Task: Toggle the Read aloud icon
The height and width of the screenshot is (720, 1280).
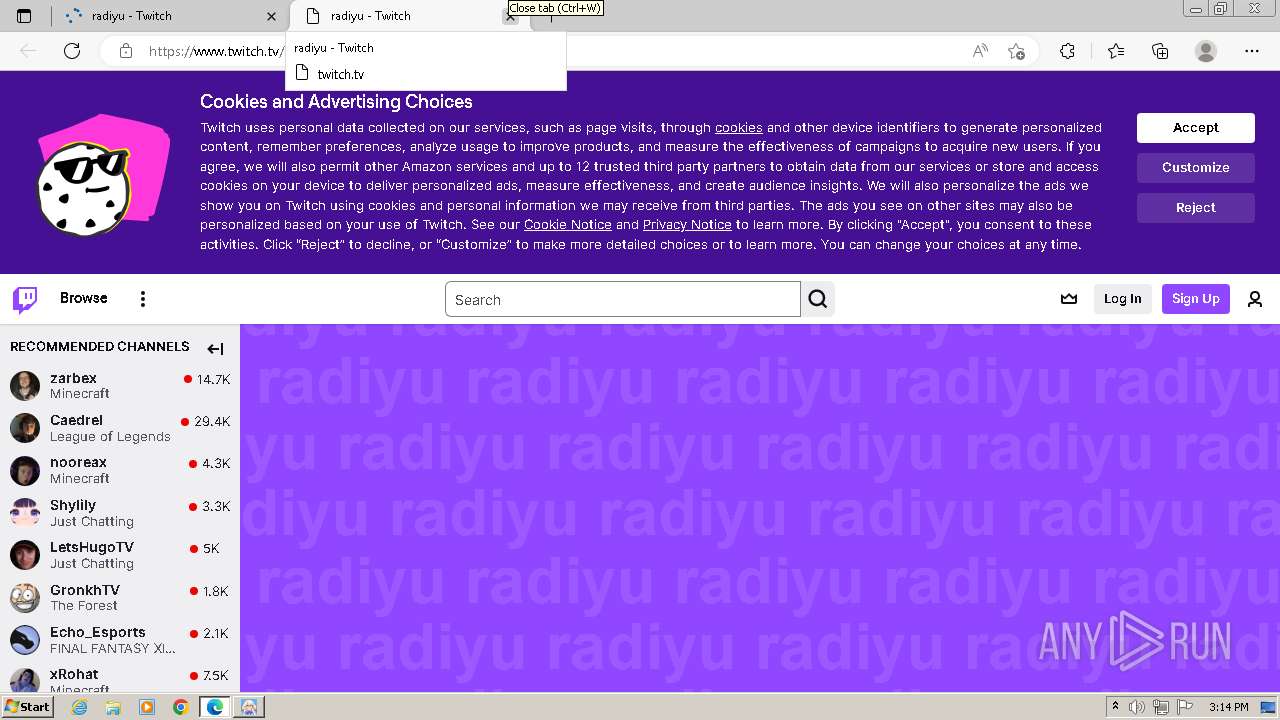Action: (x=980, y=51)
